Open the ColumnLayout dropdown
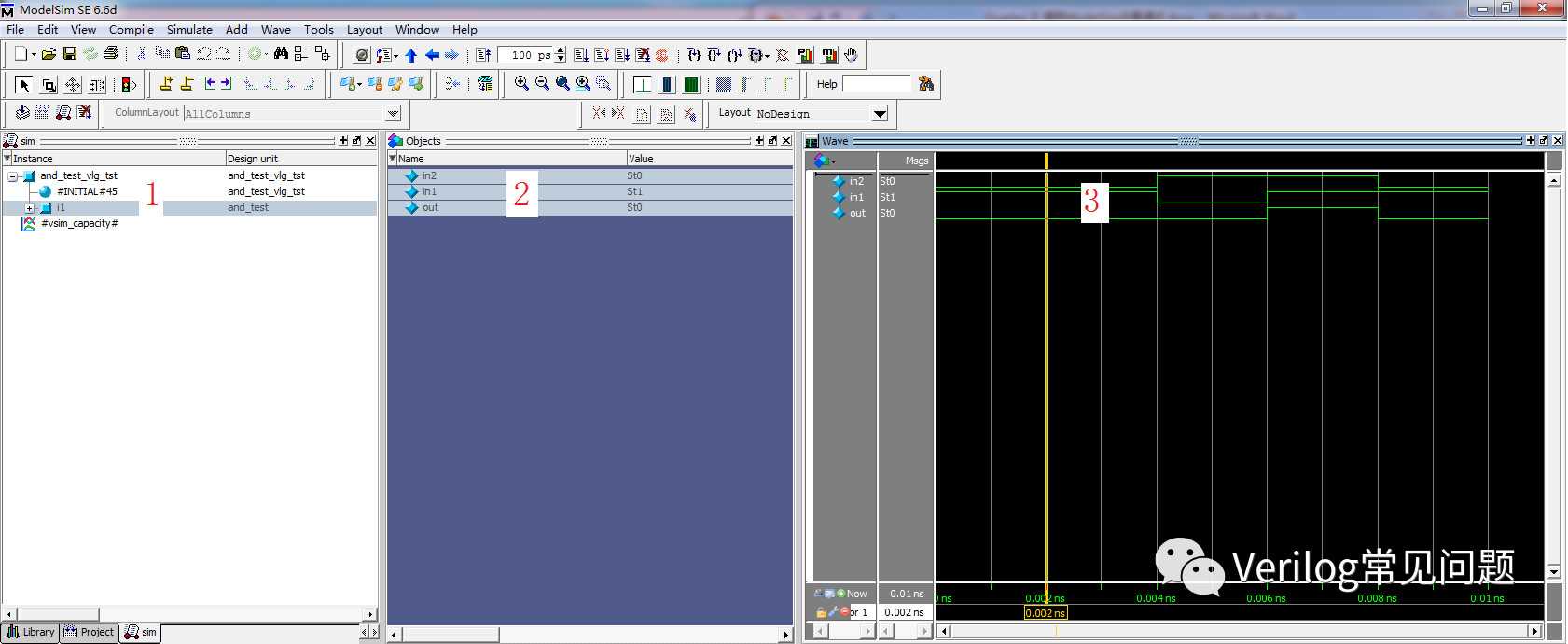 click(393, 114)
